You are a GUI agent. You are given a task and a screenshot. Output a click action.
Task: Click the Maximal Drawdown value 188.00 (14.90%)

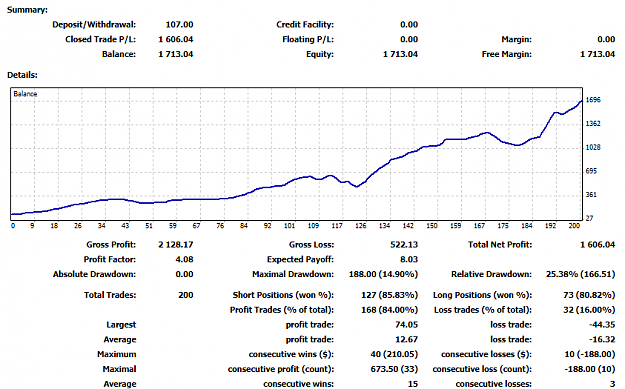pyautogui.click(x=383, y=274)
